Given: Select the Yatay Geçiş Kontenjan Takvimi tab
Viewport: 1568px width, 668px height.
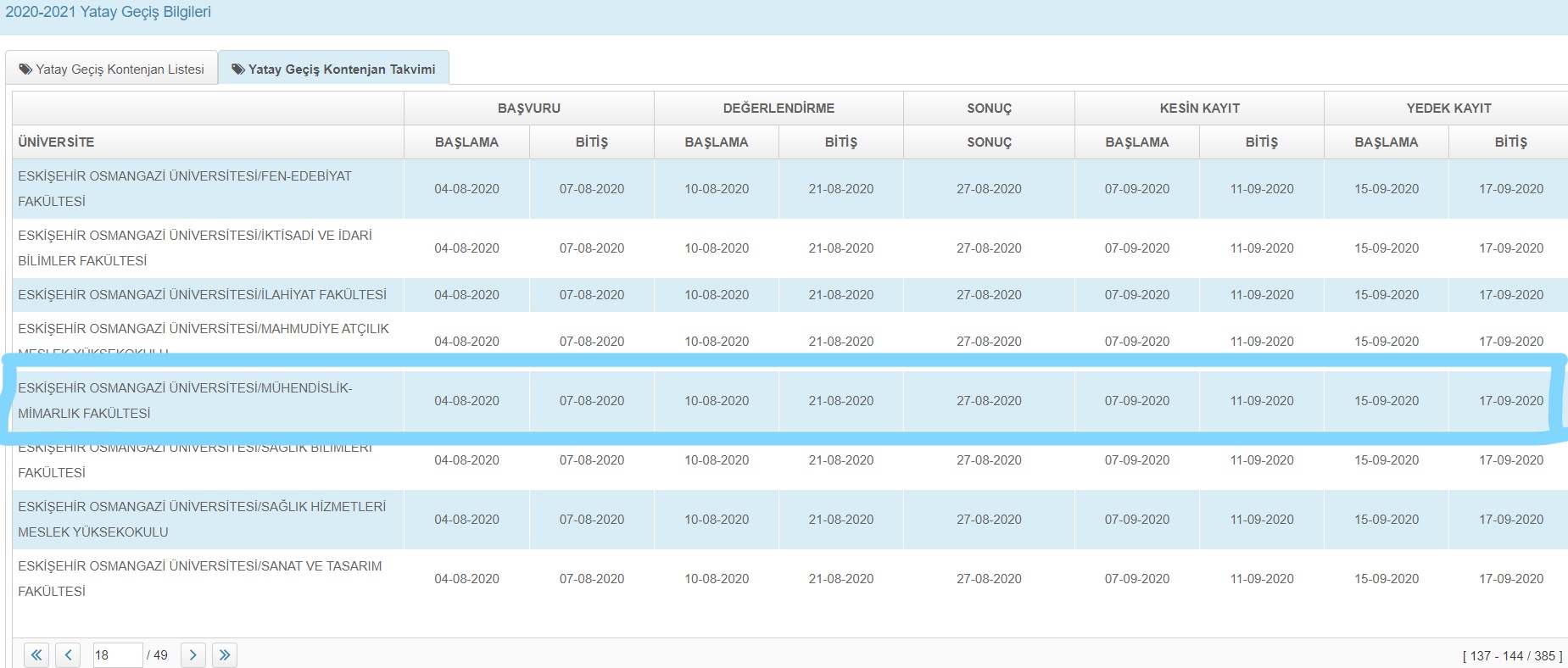Looking at the screenshot, I should click(x=333, y=69).
